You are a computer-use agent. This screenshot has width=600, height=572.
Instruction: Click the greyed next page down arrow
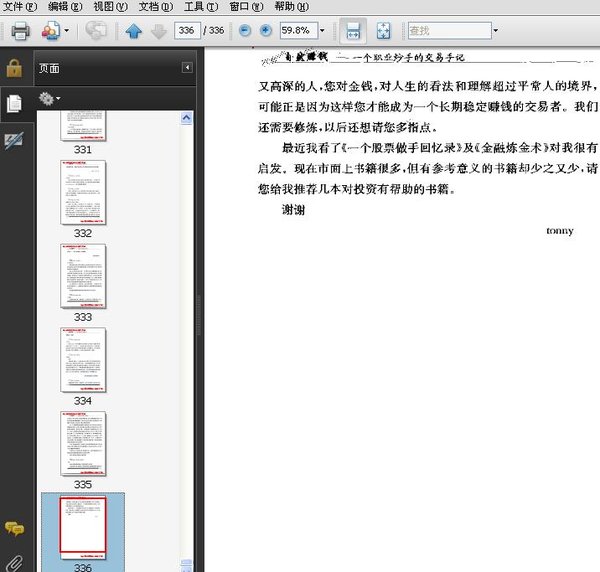(x=158, y=31)
